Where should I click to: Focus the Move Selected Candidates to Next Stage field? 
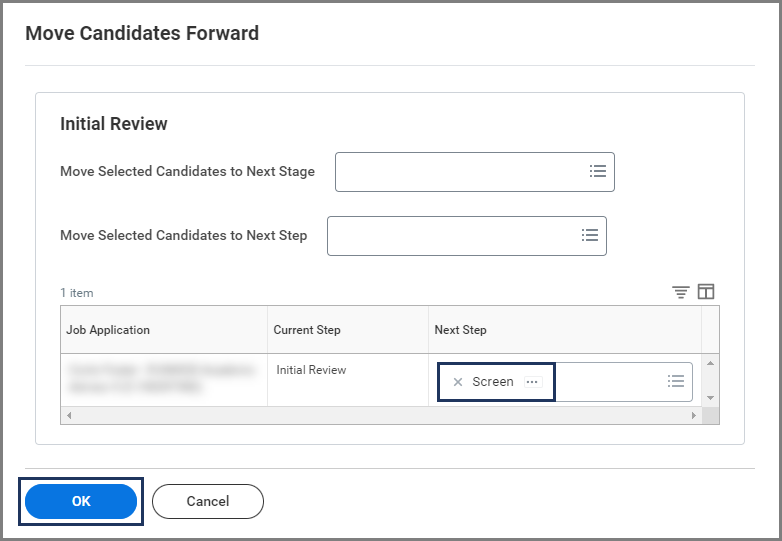coord(460,171)
